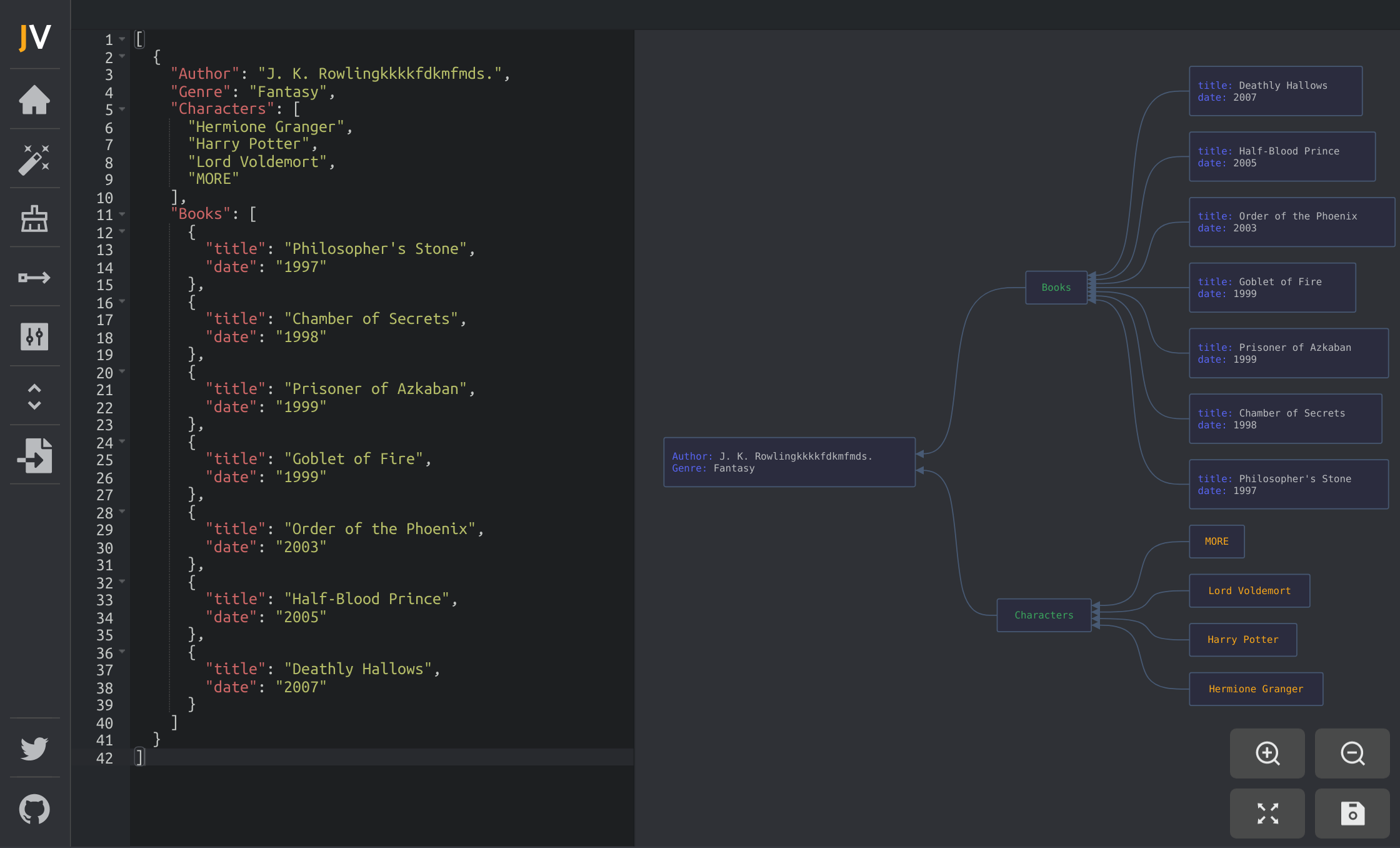
Task: Zoom in on the graph
Action: click(x=1267, y=753)
